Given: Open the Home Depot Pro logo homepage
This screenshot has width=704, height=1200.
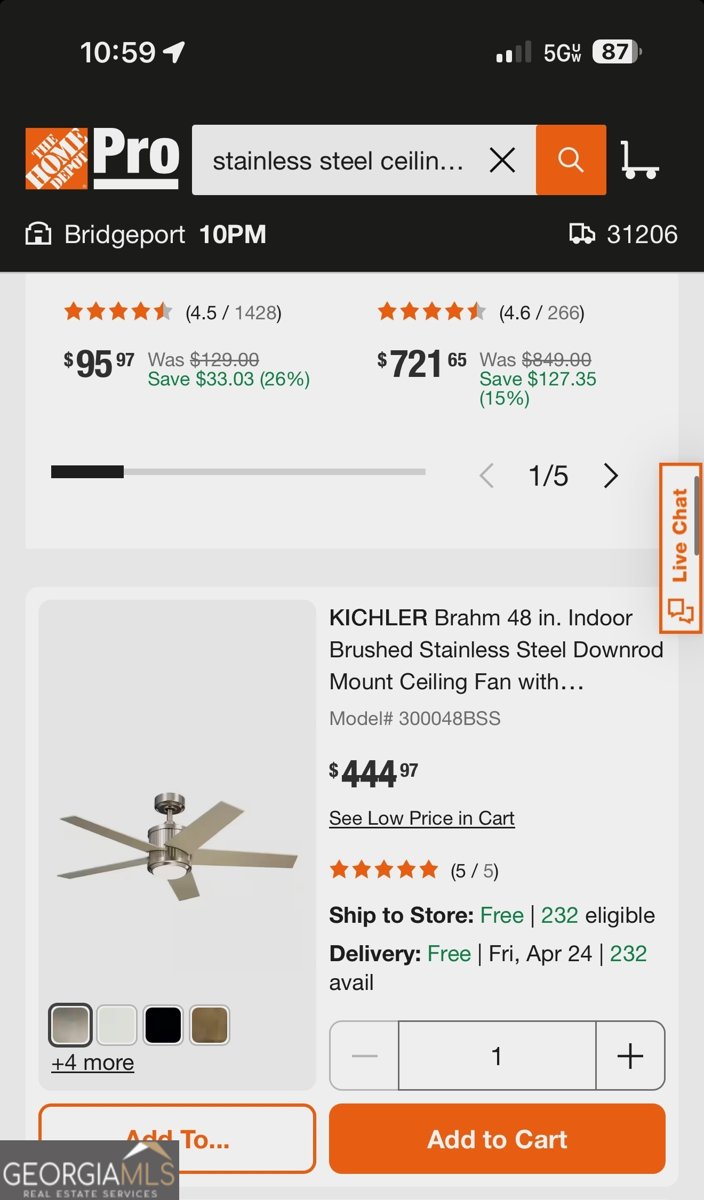Looking at the screenshot, I should tap(102, 158).
